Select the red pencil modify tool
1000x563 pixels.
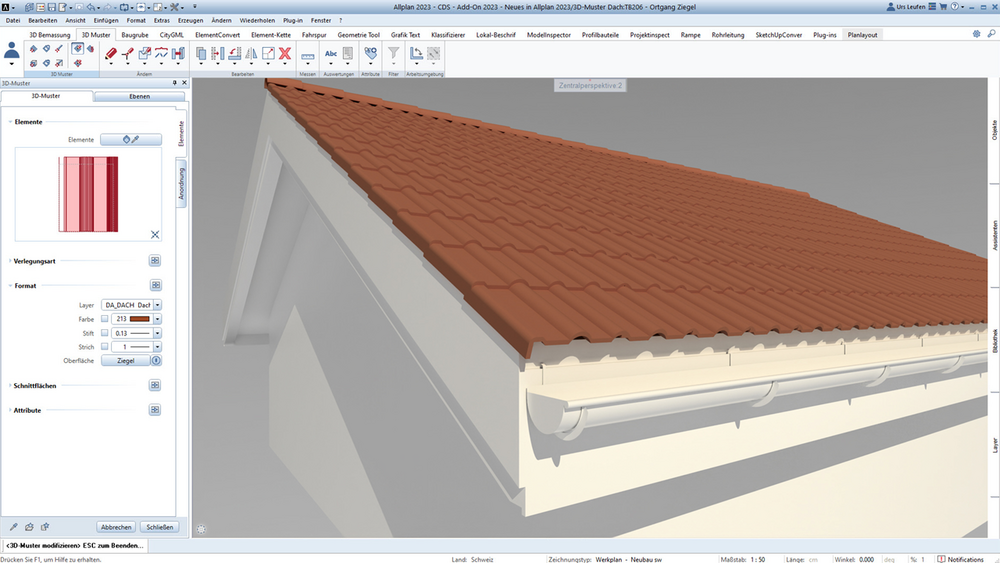tap(110, 54)
